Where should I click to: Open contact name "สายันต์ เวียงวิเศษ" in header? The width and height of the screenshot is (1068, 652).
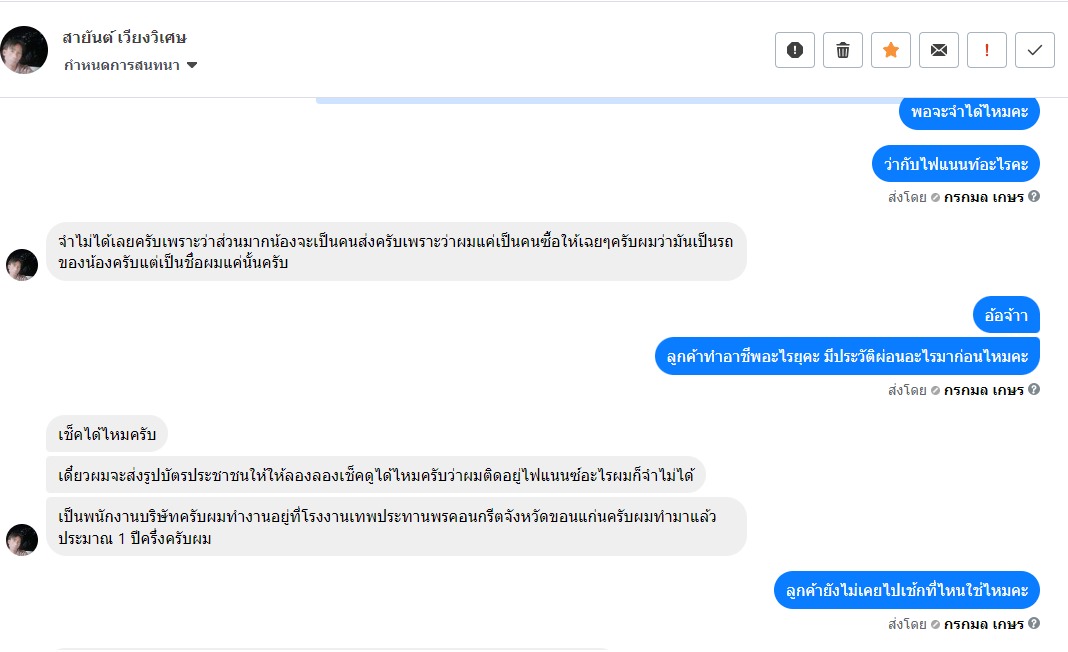point(125,38)
